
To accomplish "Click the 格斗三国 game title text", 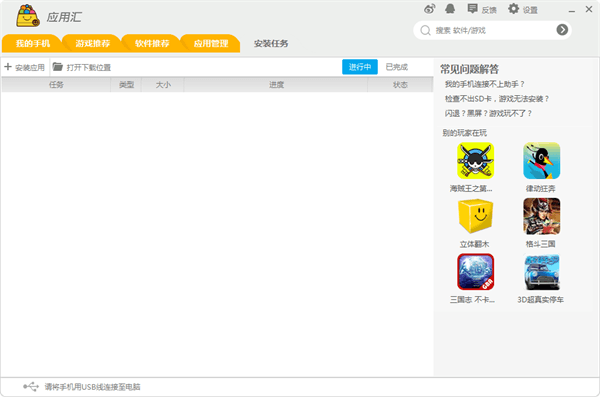I will point(540,244).
